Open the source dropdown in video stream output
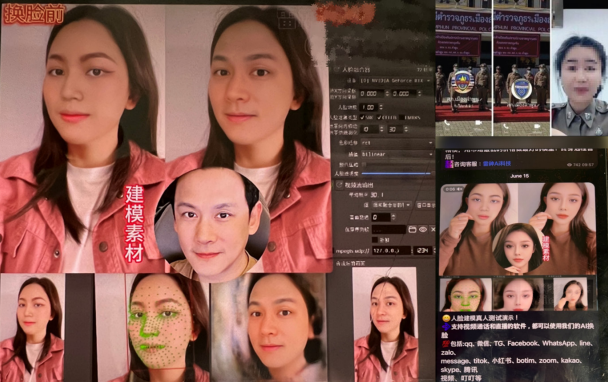Screen dimensions: 608x382 [391, 205]
